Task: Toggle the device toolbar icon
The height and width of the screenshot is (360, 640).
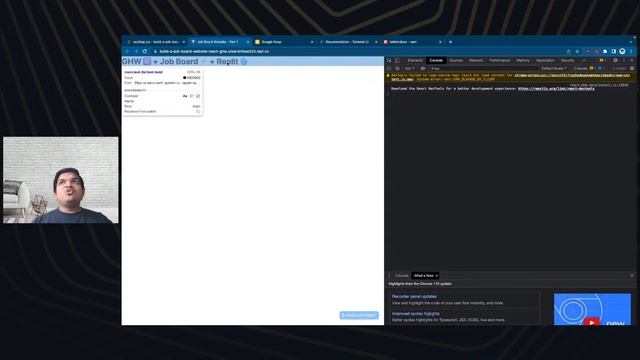Action: (397, 60)
